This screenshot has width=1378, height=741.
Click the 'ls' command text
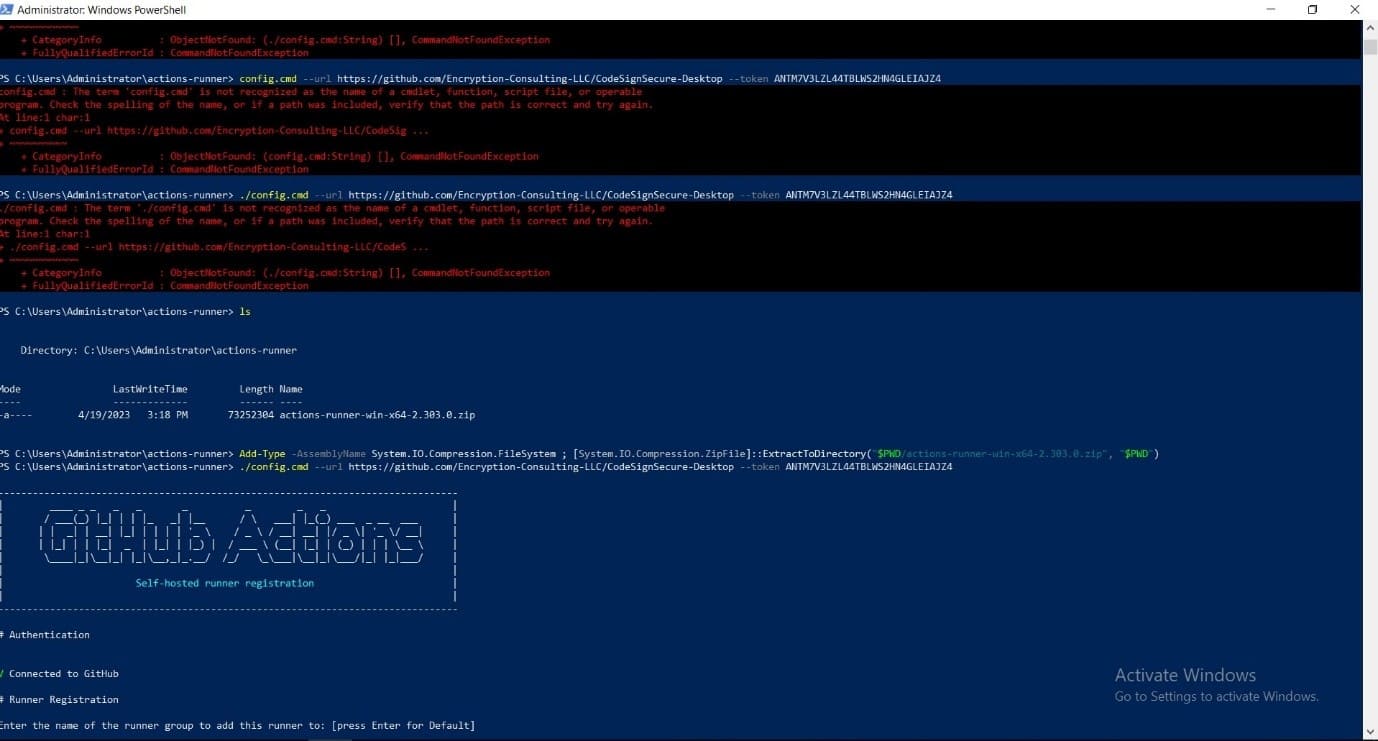245,311
